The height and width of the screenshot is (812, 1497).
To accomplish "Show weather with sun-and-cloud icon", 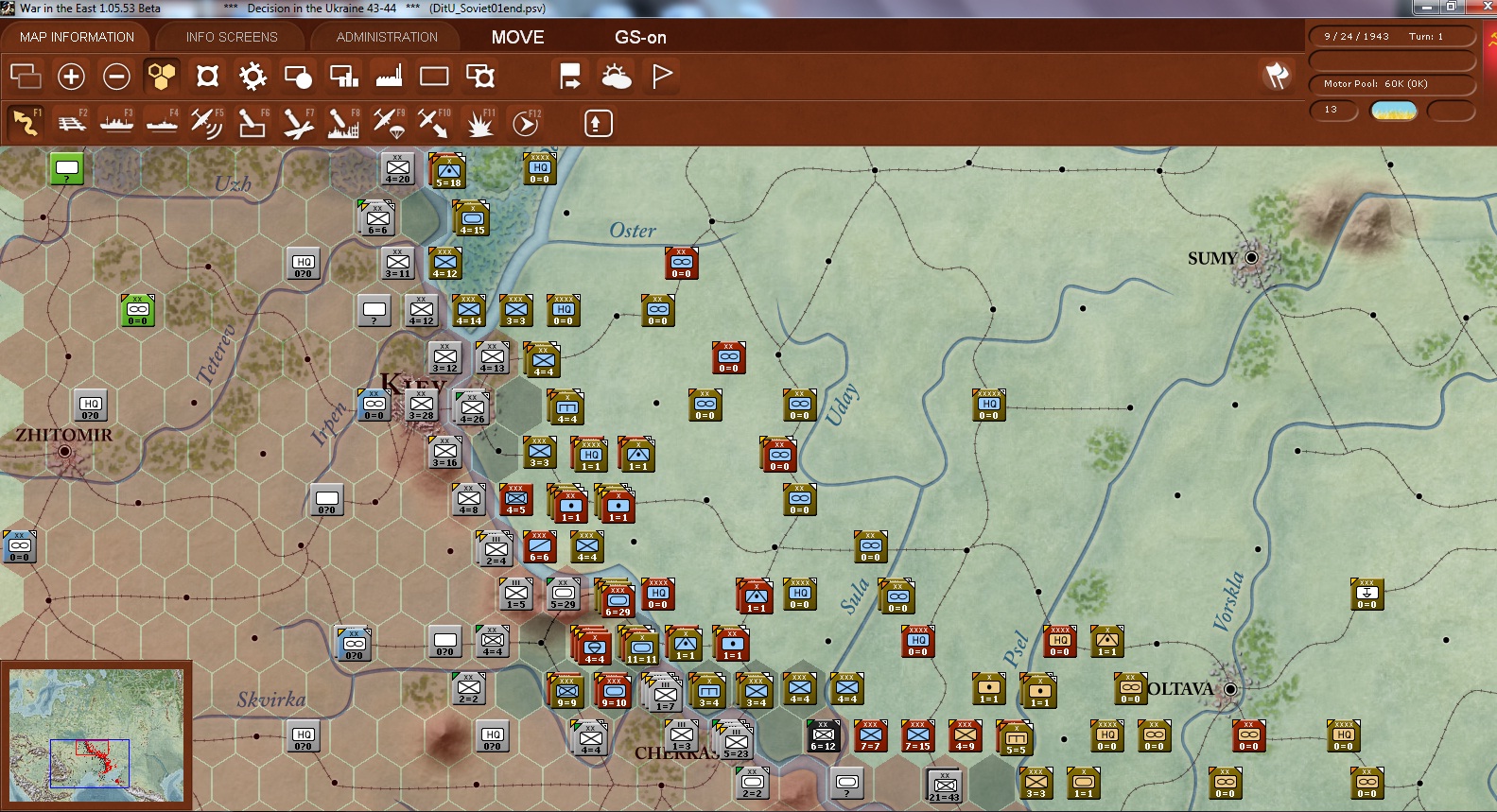I will tap(617, 76).
